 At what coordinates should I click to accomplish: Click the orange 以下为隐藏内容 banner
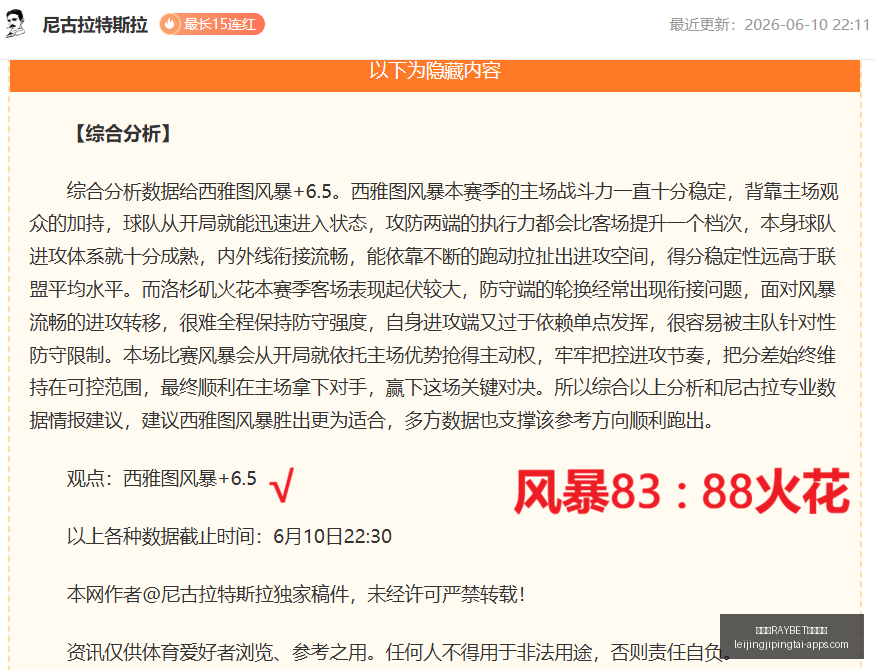(x=435, y=75)
